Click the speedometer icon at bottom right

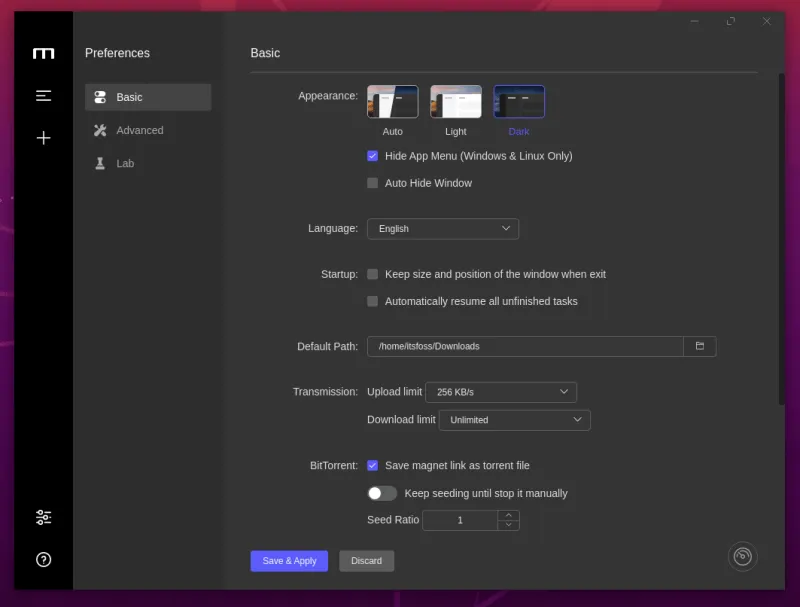pyautogui.click(x=742, y=556)
